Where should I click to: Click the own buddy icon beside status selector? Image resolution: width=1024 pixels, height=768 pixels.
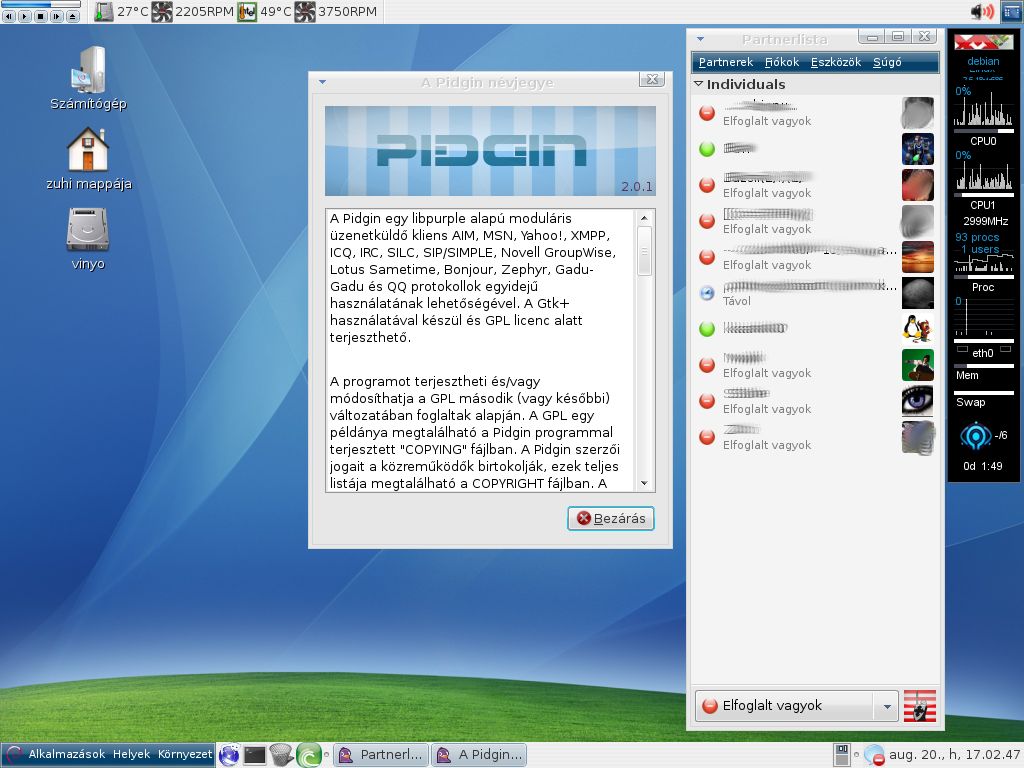(920, 706)
